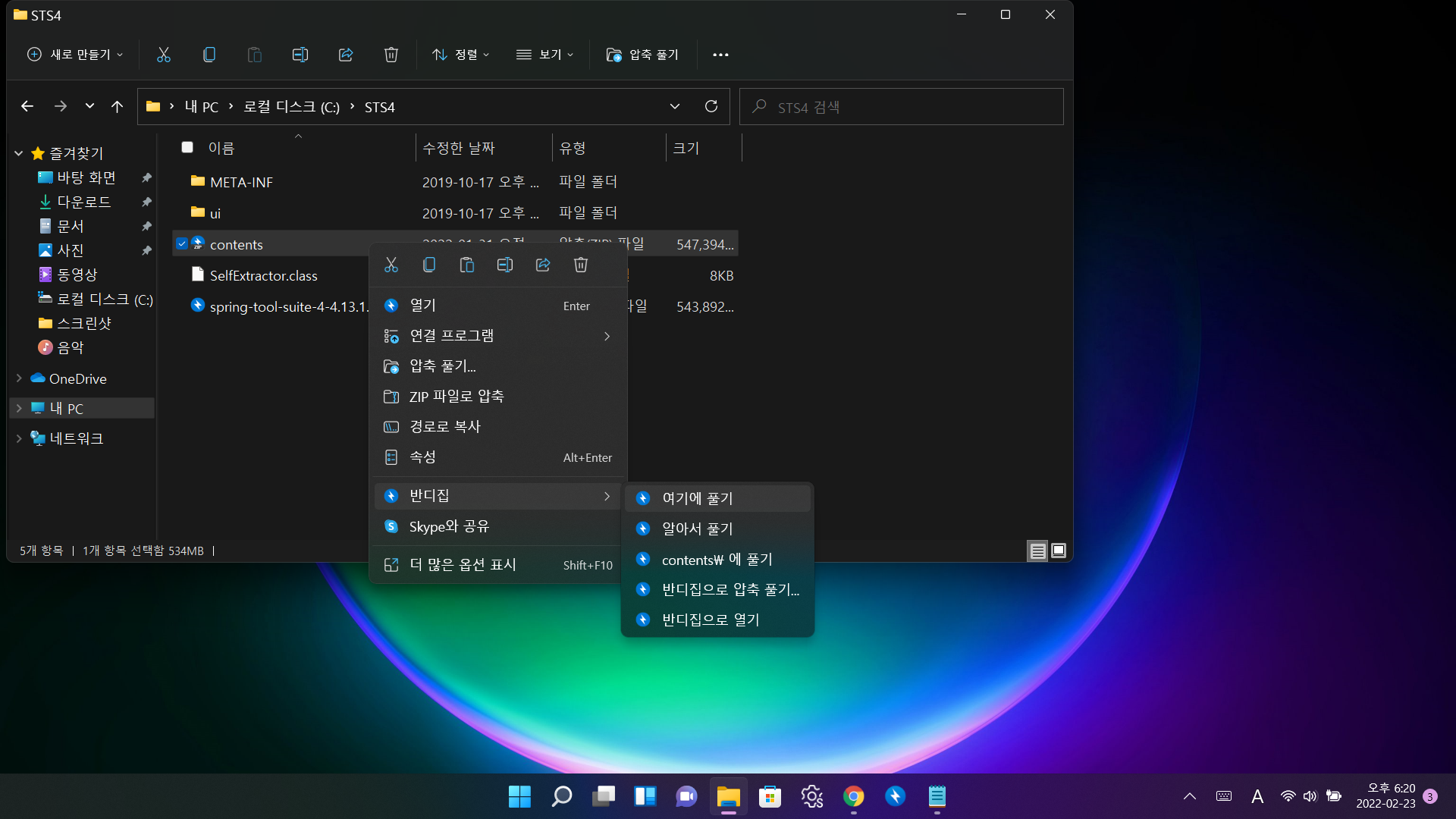The width and height of the screenshot is (1456, 819).
Task: Switch to large thumbnails view icon
Action: 1059,551
